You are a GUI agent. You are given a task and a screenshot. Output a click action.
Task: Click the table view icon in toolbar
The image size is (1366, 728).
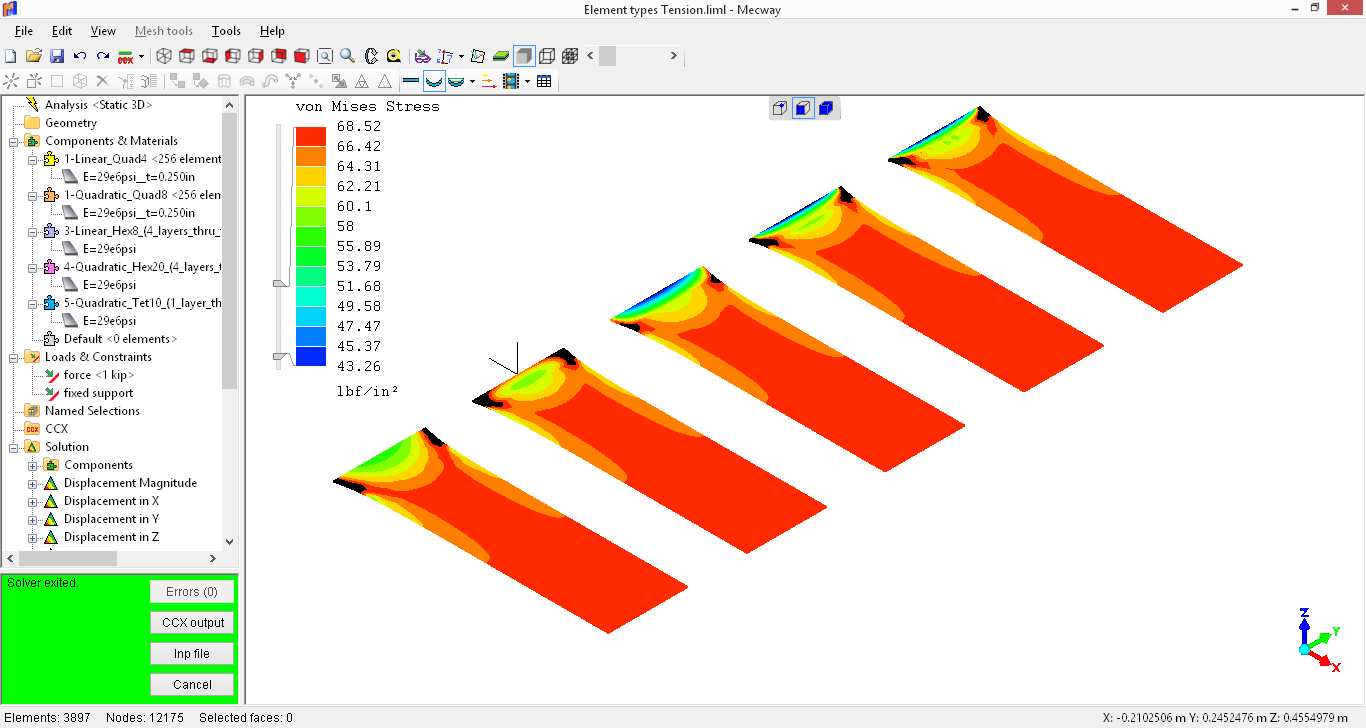[544, 81]
